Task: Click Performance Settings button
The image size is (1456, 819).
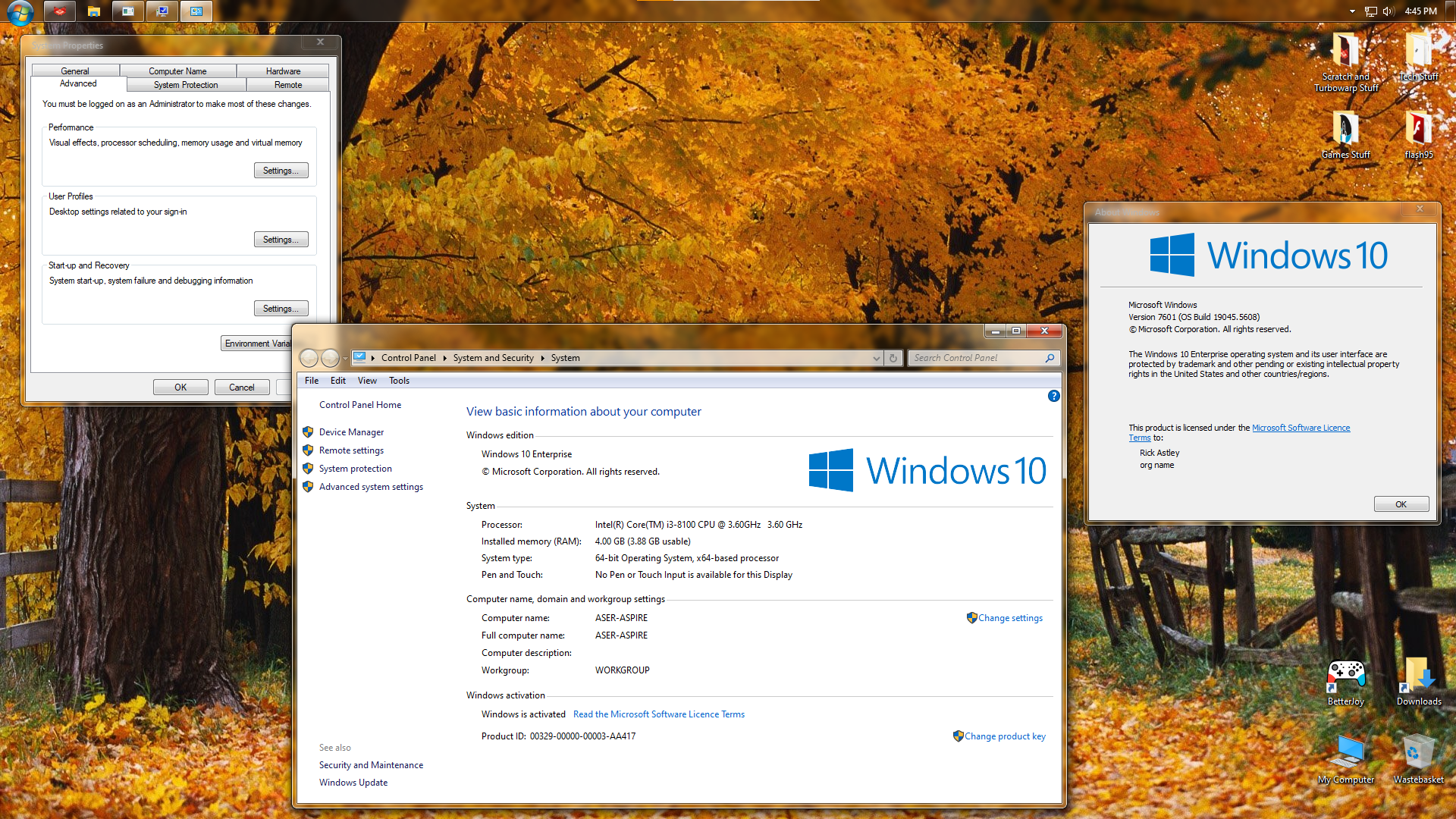Action: [x=281, y=171]
